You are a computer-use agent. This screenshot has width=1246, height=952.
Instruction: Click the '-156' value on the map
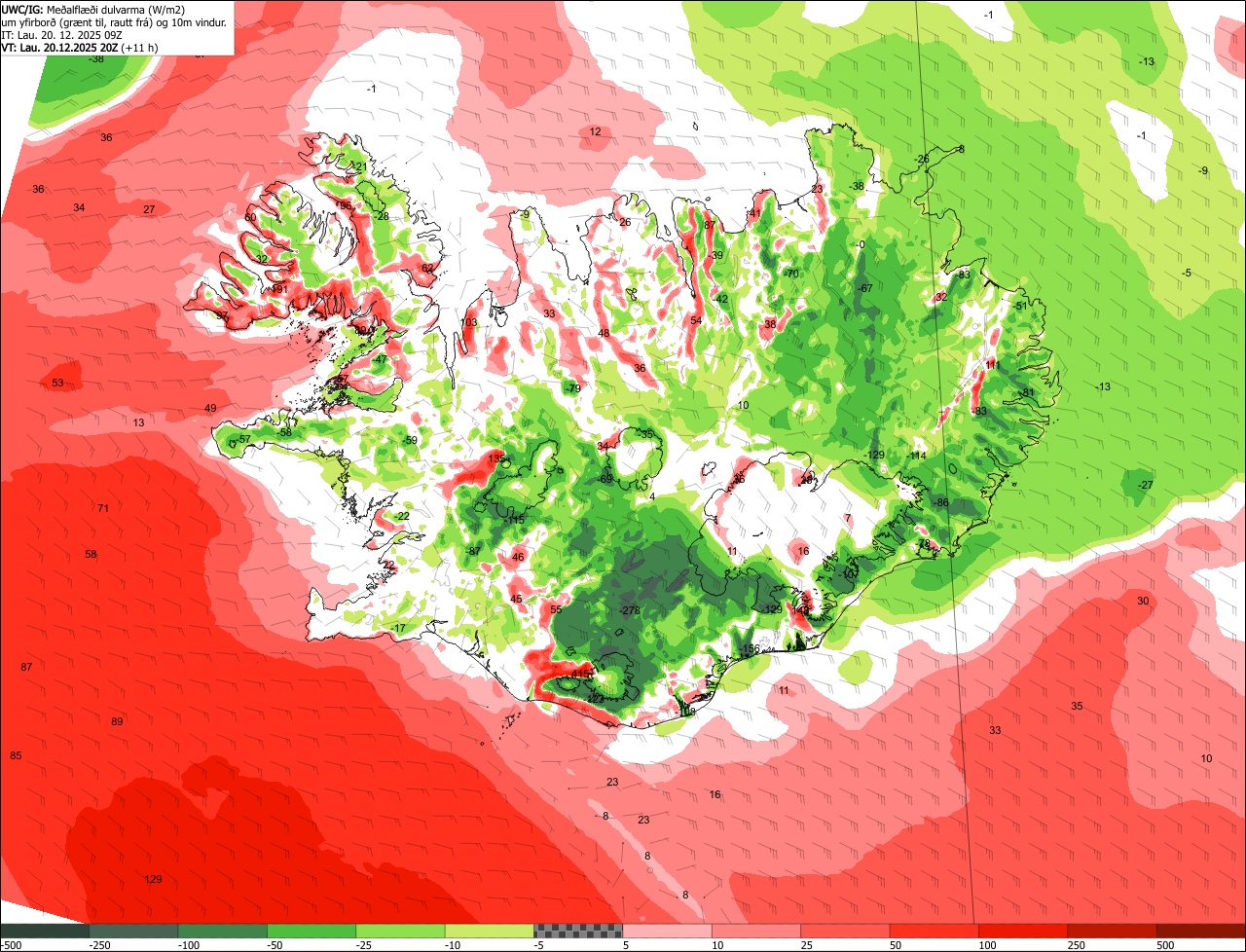click(748, 649)
